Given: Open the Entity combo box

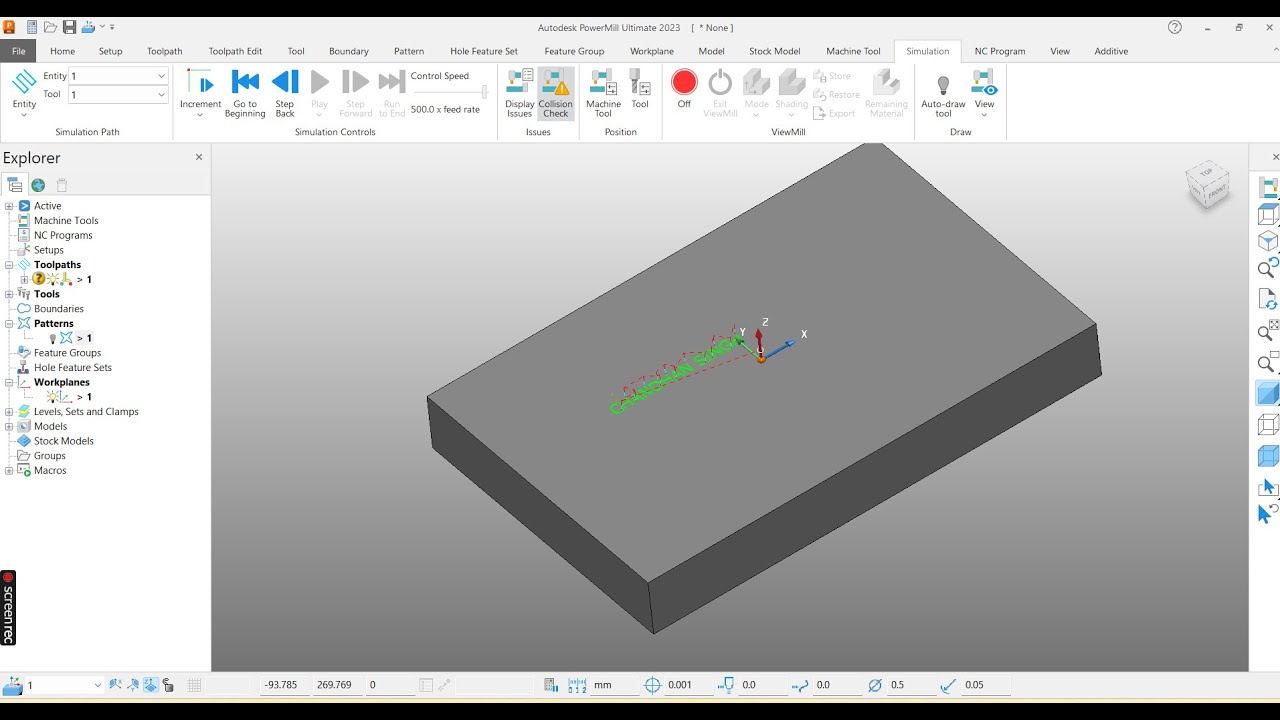Looking at the screenshot, I should click(x=118, y=76).
